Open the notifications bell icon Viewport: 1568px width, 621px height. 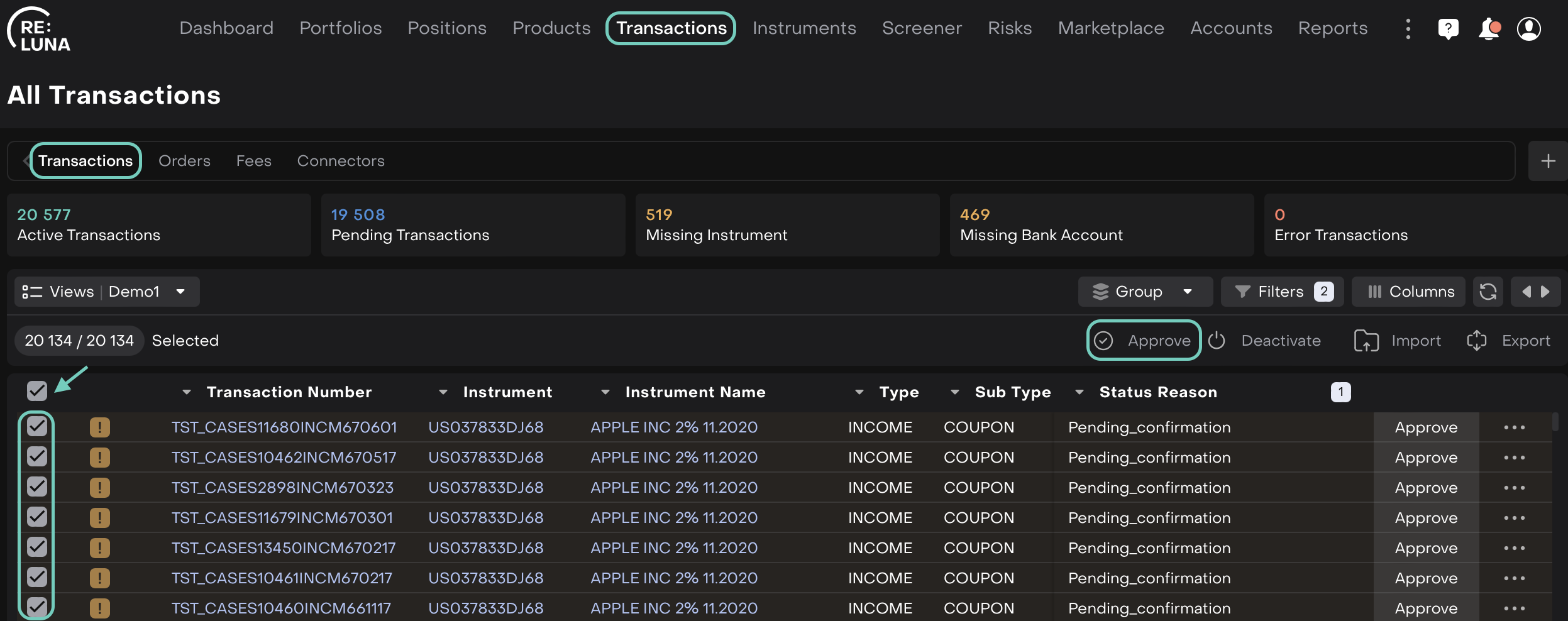click(1488, 28)
